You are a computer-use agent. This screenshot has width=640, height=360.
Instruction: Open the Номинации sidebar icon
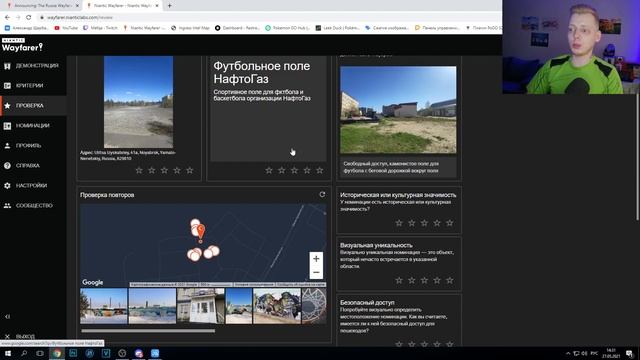[x=7, y=126]
